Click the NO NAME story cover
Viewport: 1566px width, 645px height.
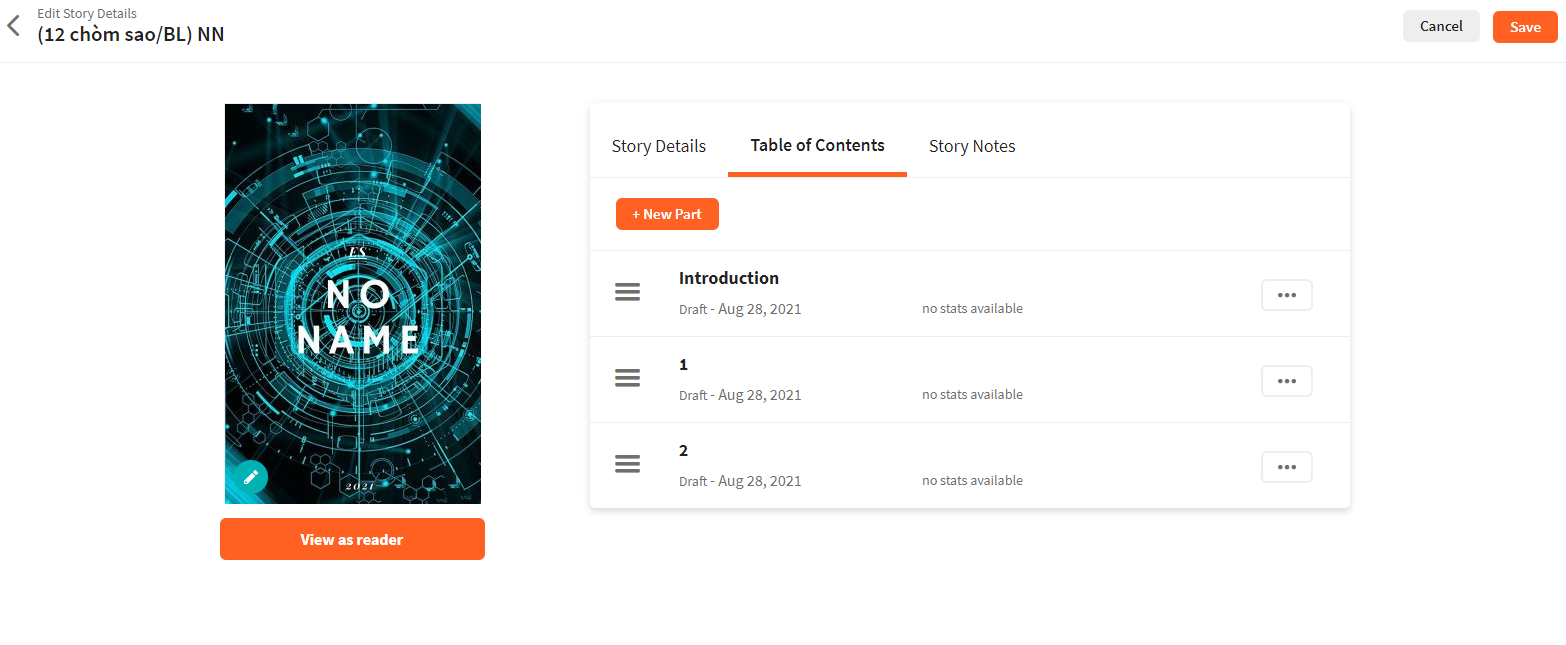(x=353, y=304)
